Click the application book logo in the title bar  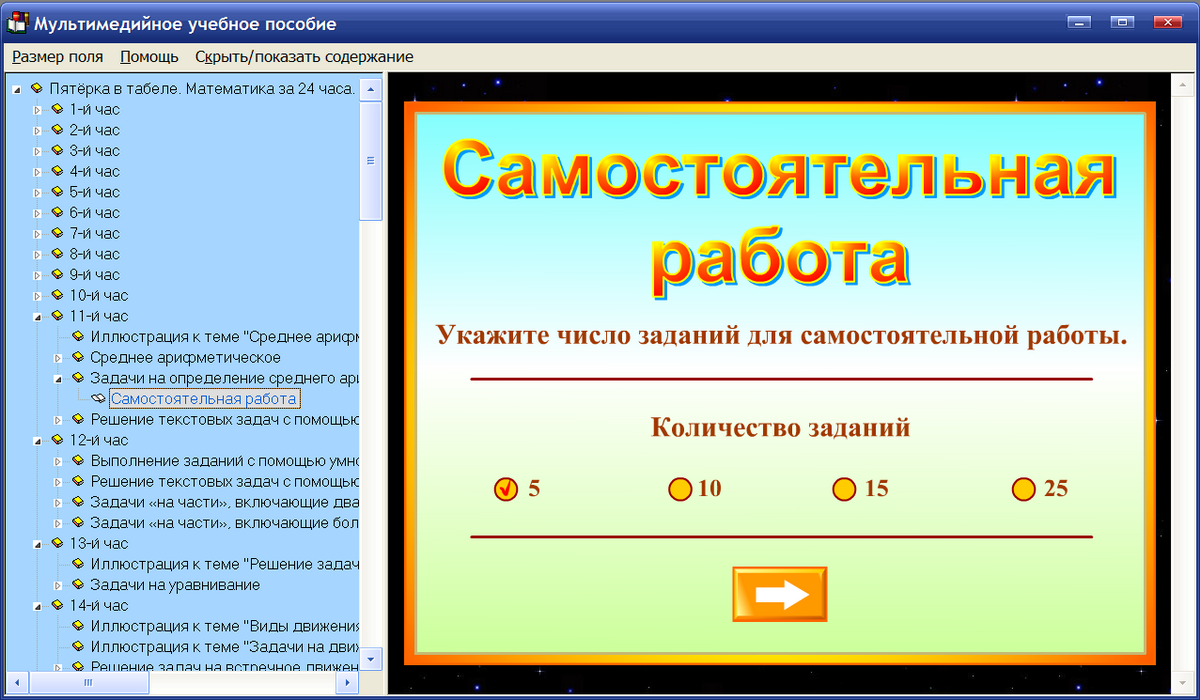[x=16, y=20]
